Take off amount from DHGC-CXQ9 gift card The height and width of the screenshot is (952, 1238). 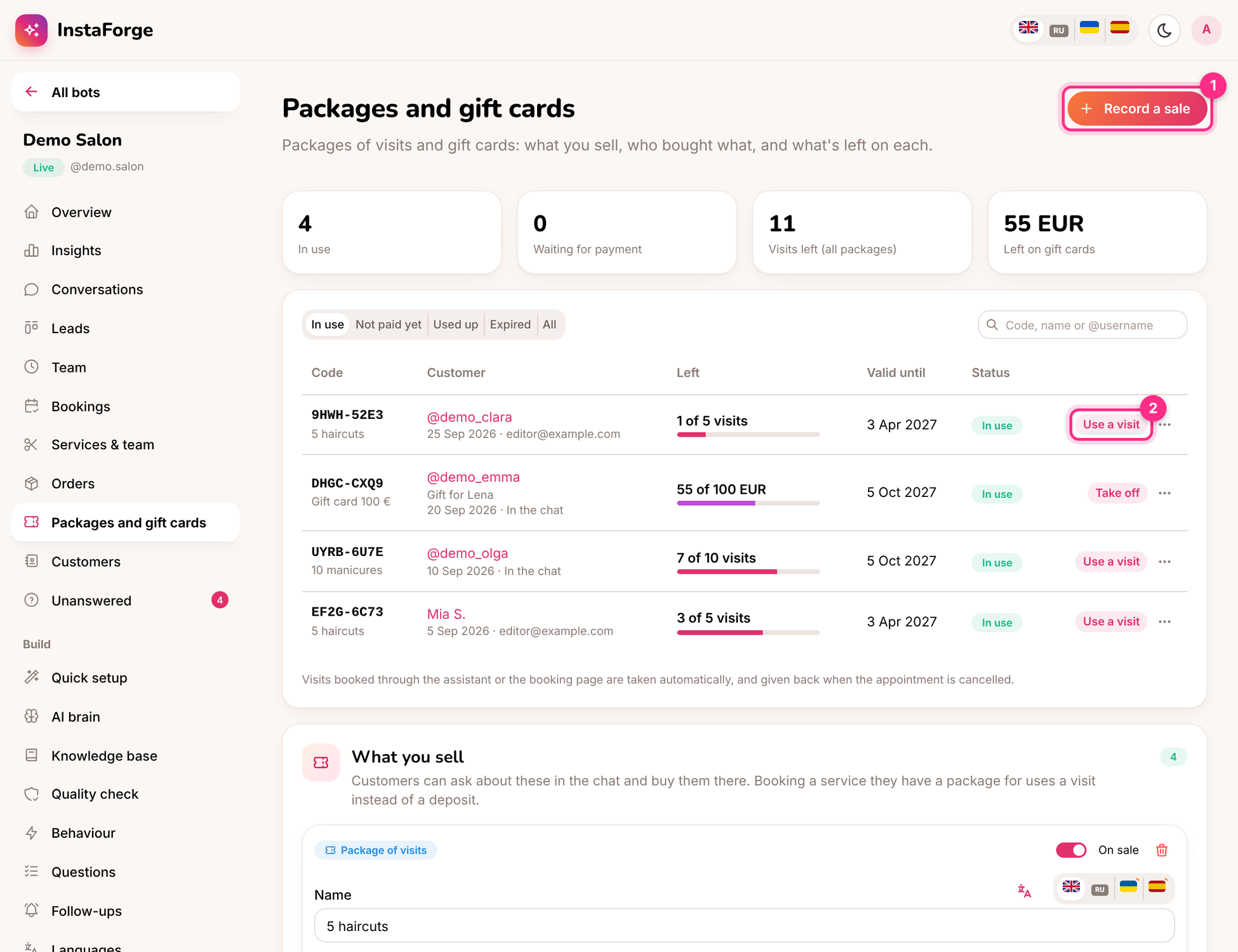point(1117,493)
